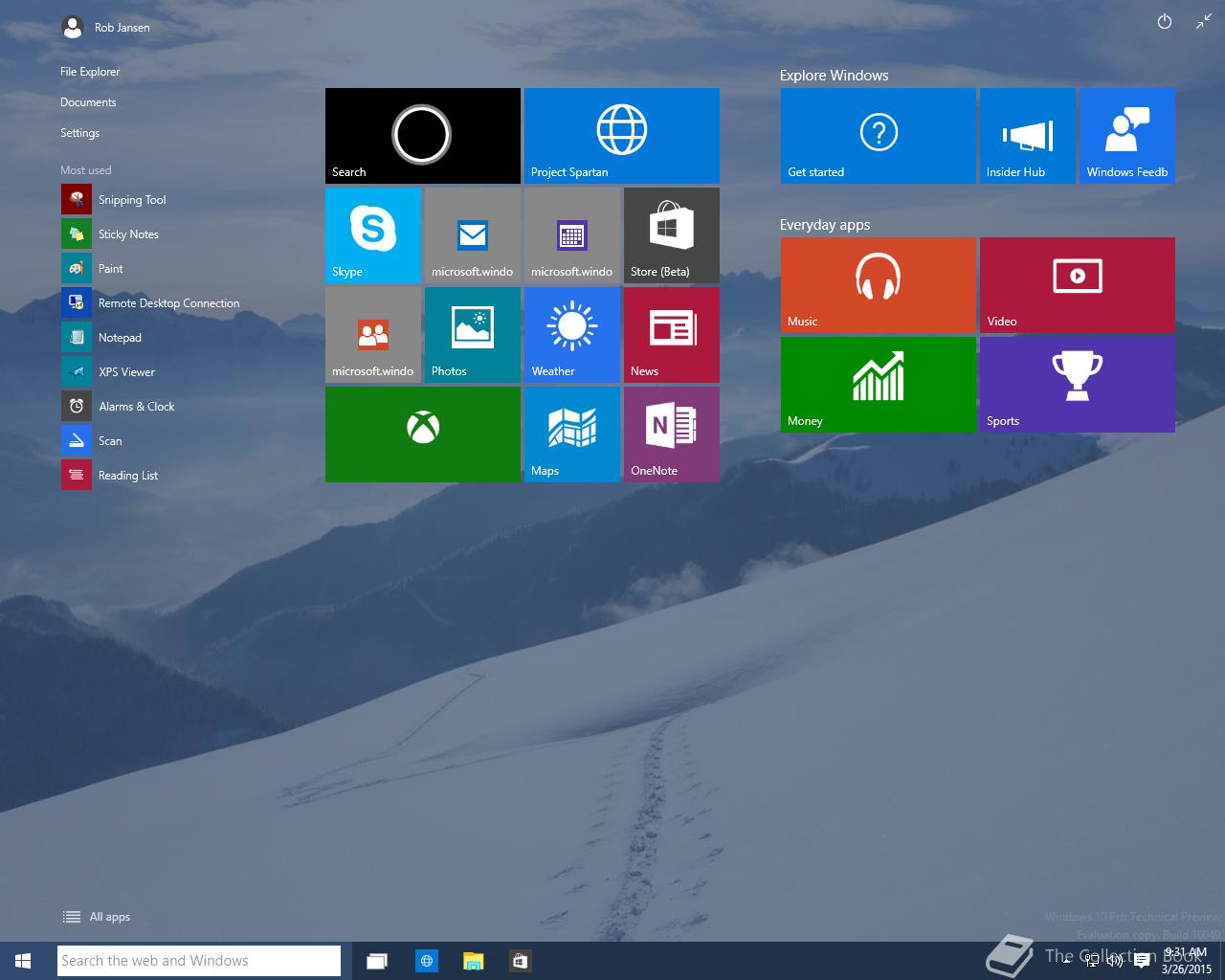Image resolution: width=1225 pixels, height=980 pixels.
Task: Collapse the full-screen Start menu
Action: coord(1204,22)
